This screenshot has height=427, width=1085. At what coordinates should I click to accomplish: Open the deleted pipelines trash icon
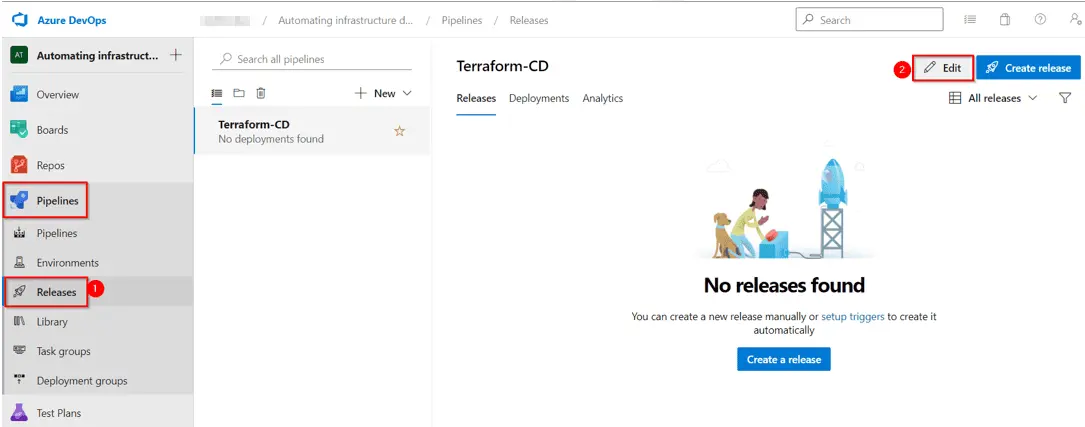(261, 93)
